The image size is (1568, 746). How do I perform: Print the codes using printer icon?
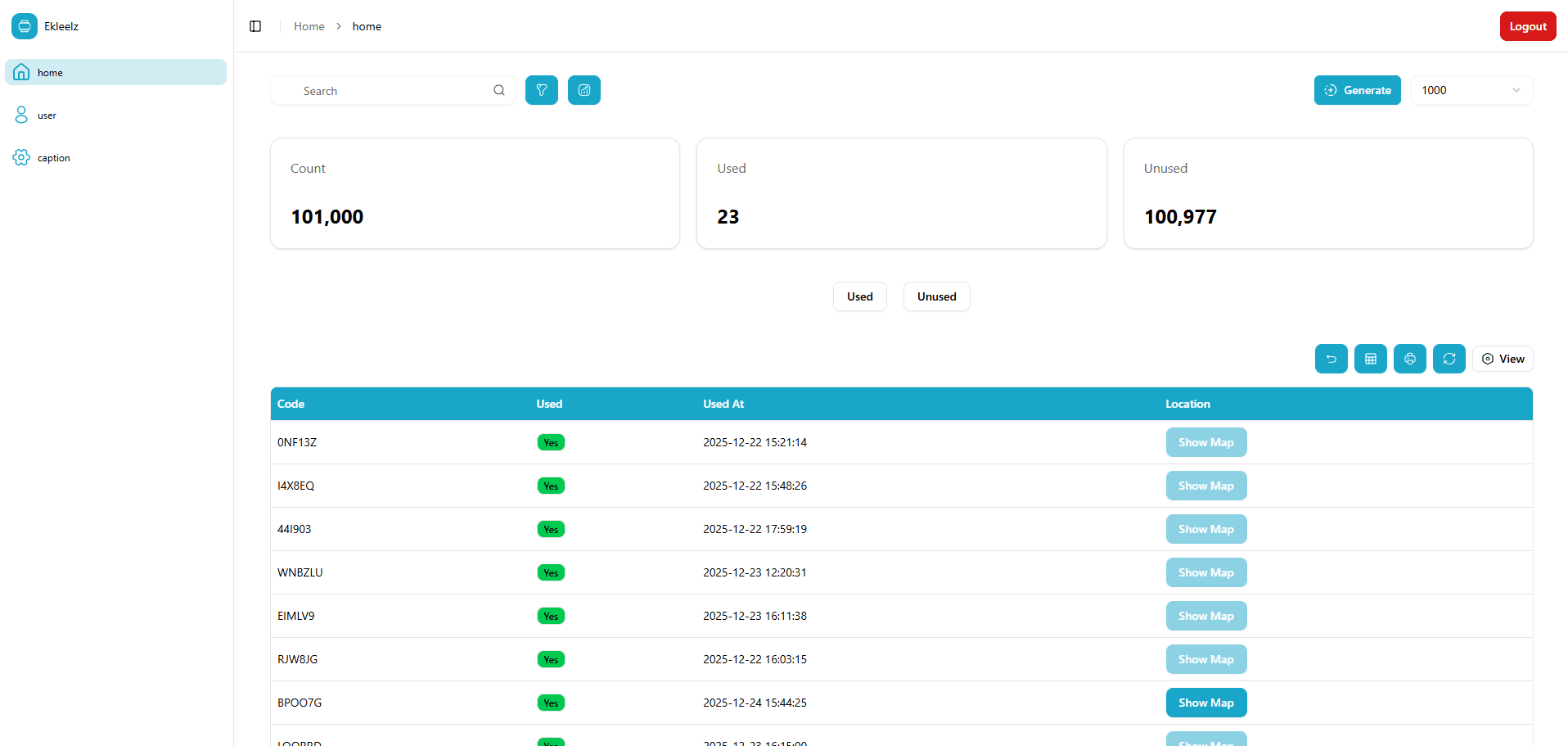(x=1409, y=359)
